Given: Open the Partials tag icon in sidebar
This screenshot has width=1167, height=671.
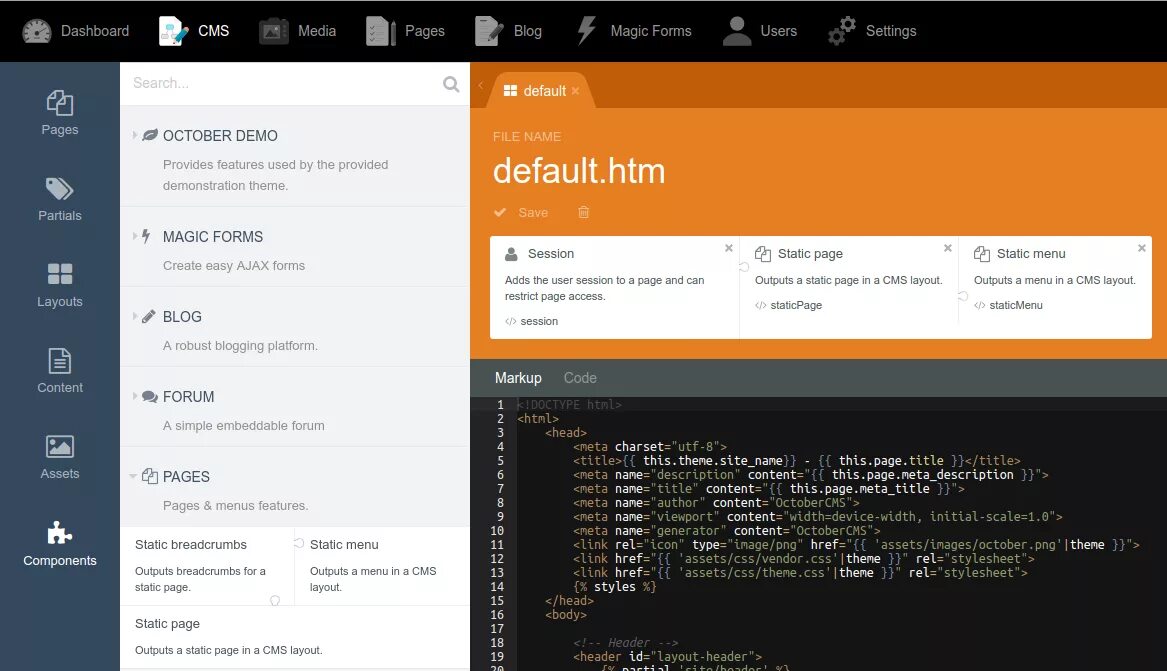Looking at the screenshot, I should pos(60,189).
